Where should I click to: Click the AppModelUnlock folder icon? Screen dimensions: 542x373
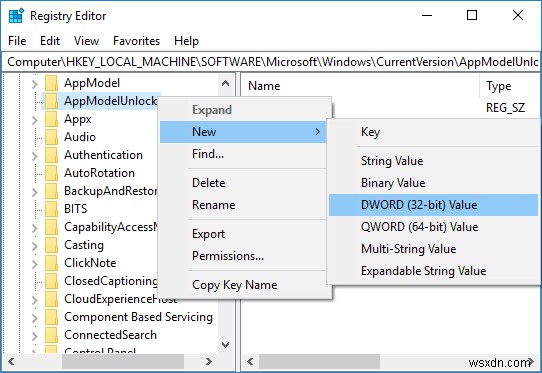click(x=51, y=101)
